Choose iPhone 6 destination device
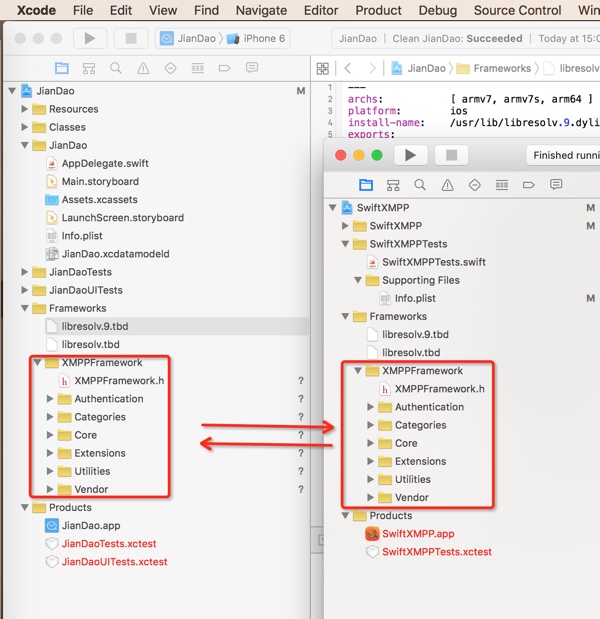The width and height of the screenshot is (600, 619). click(x=256, y=38)
